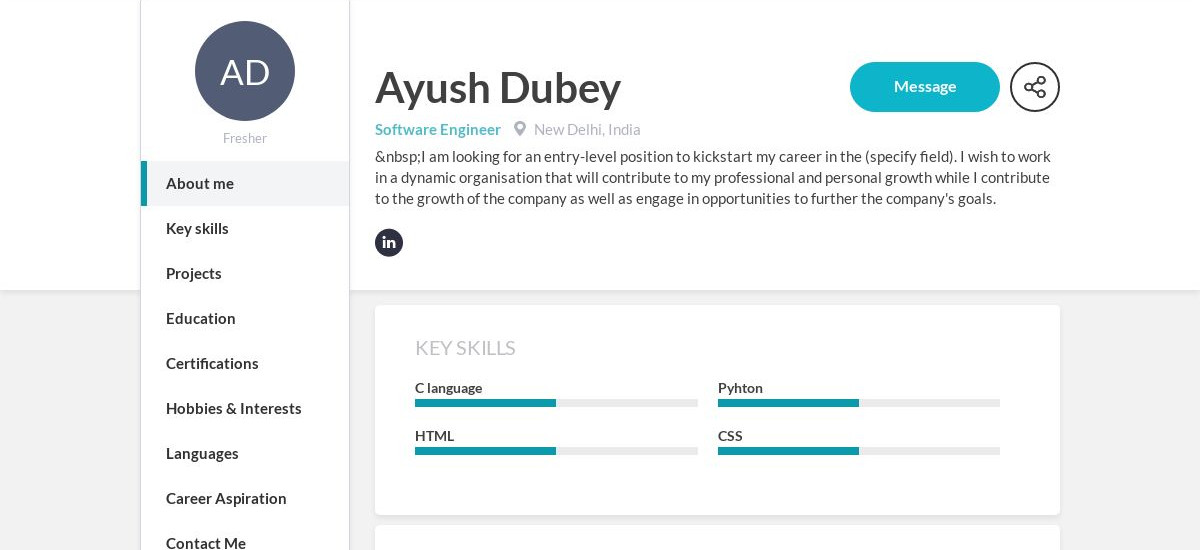1200x550 pixels.
Task: Jump to Education section
Action: [245, 319]
